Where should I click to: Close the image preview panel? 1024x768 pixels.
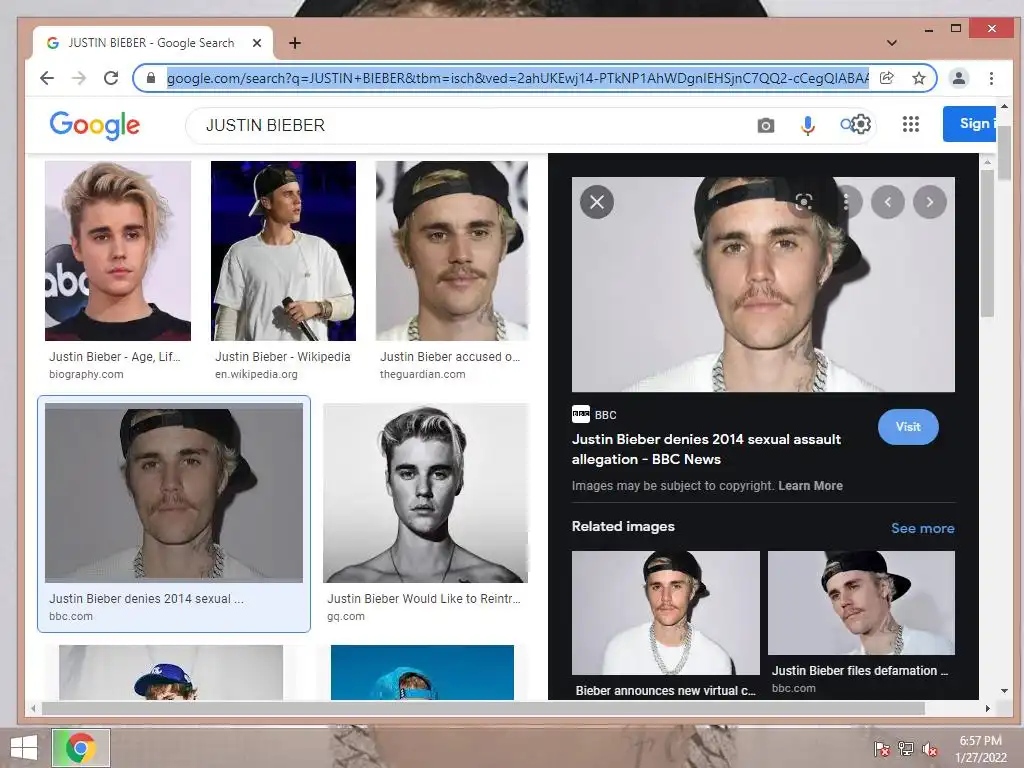597,202
